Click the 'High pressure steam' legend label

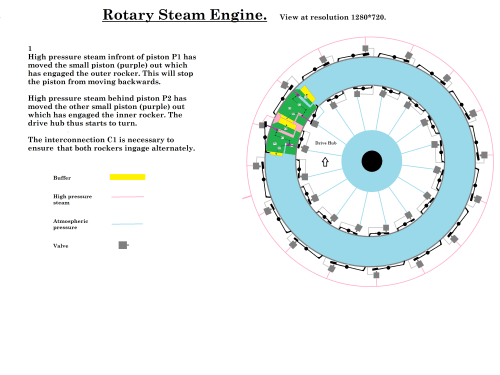tap(72, 199)
